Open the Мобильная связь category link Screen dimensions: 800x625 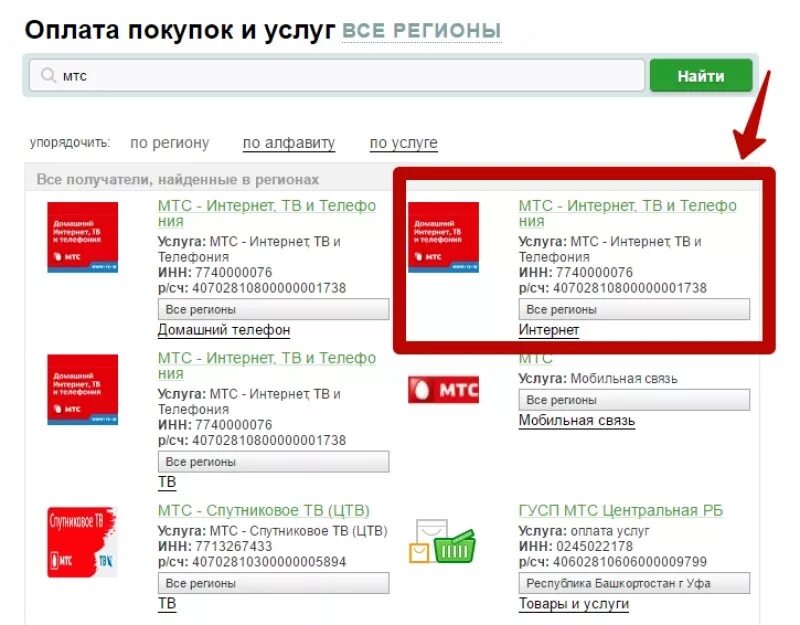[577, 421]
